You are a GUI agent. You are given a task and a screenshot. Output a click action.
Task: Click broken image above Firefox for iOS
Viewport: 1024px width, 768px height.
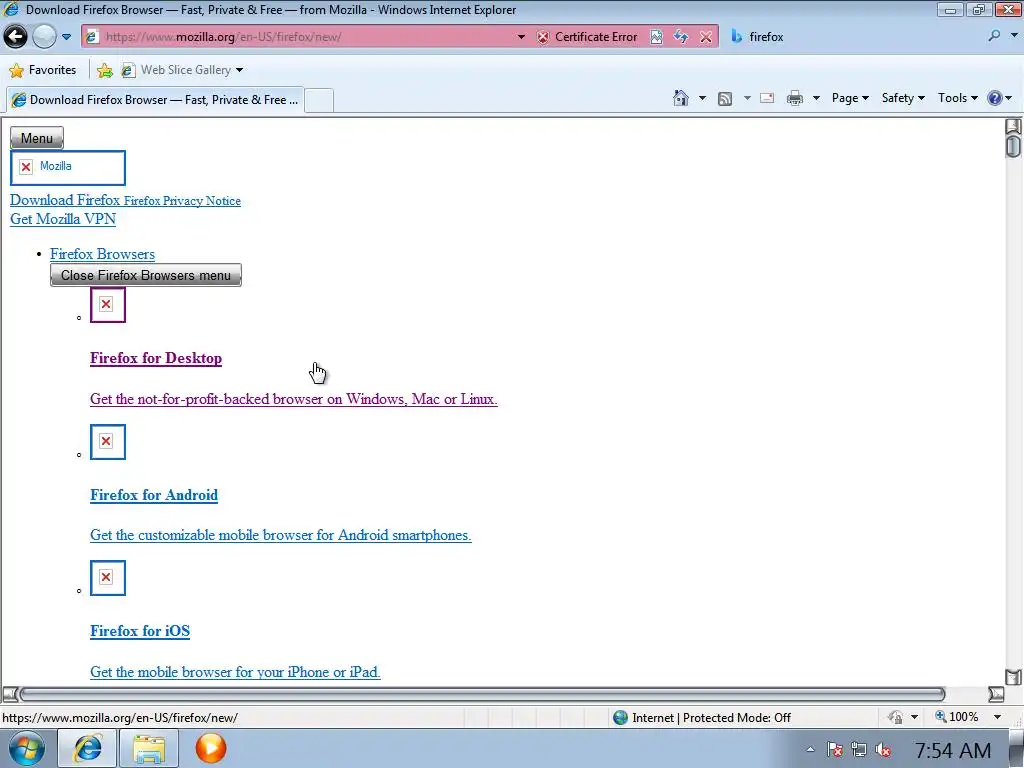108,578
